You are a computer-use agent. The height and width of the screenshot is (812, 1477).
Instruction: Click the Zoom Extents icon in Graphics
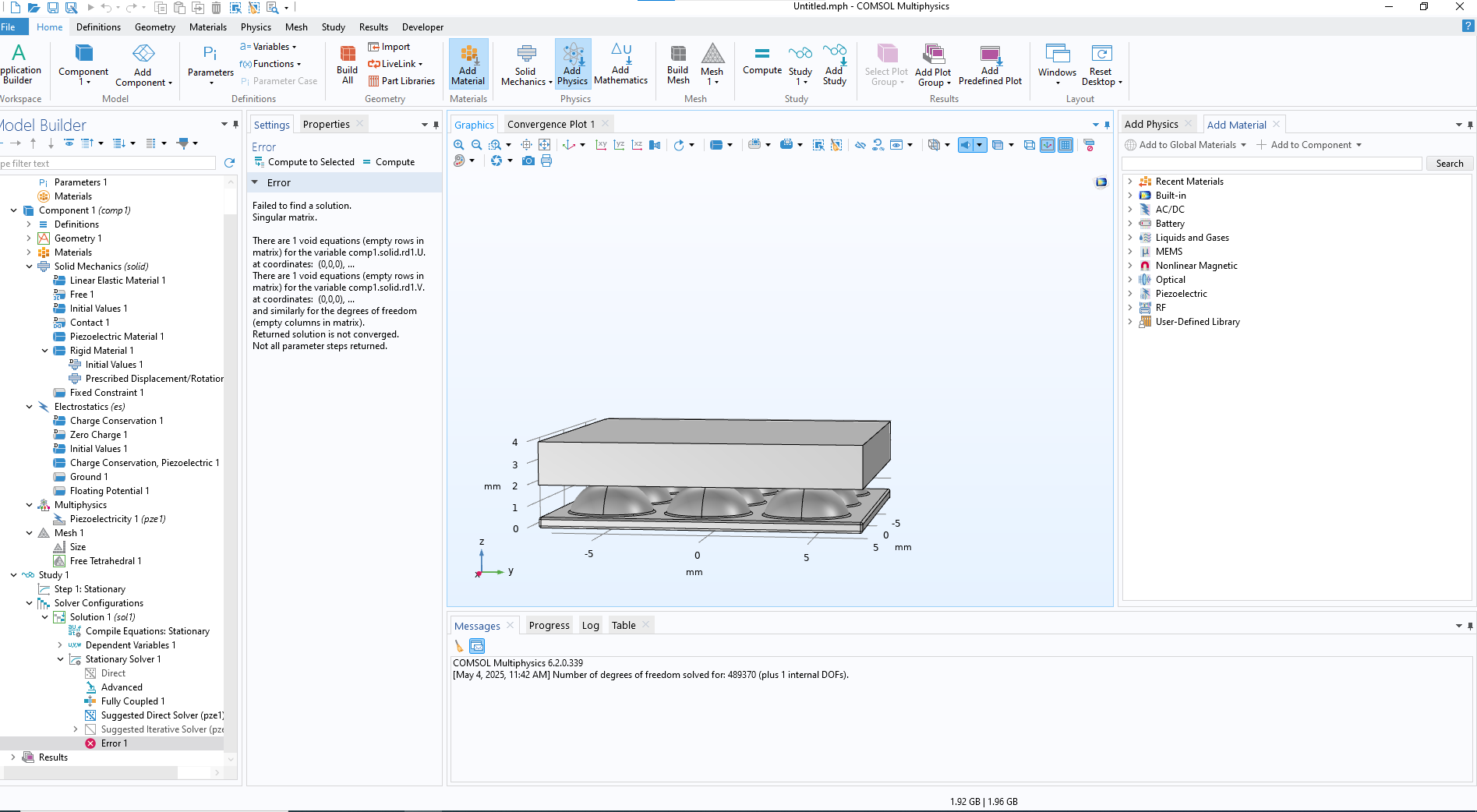[x=544, y=145]
